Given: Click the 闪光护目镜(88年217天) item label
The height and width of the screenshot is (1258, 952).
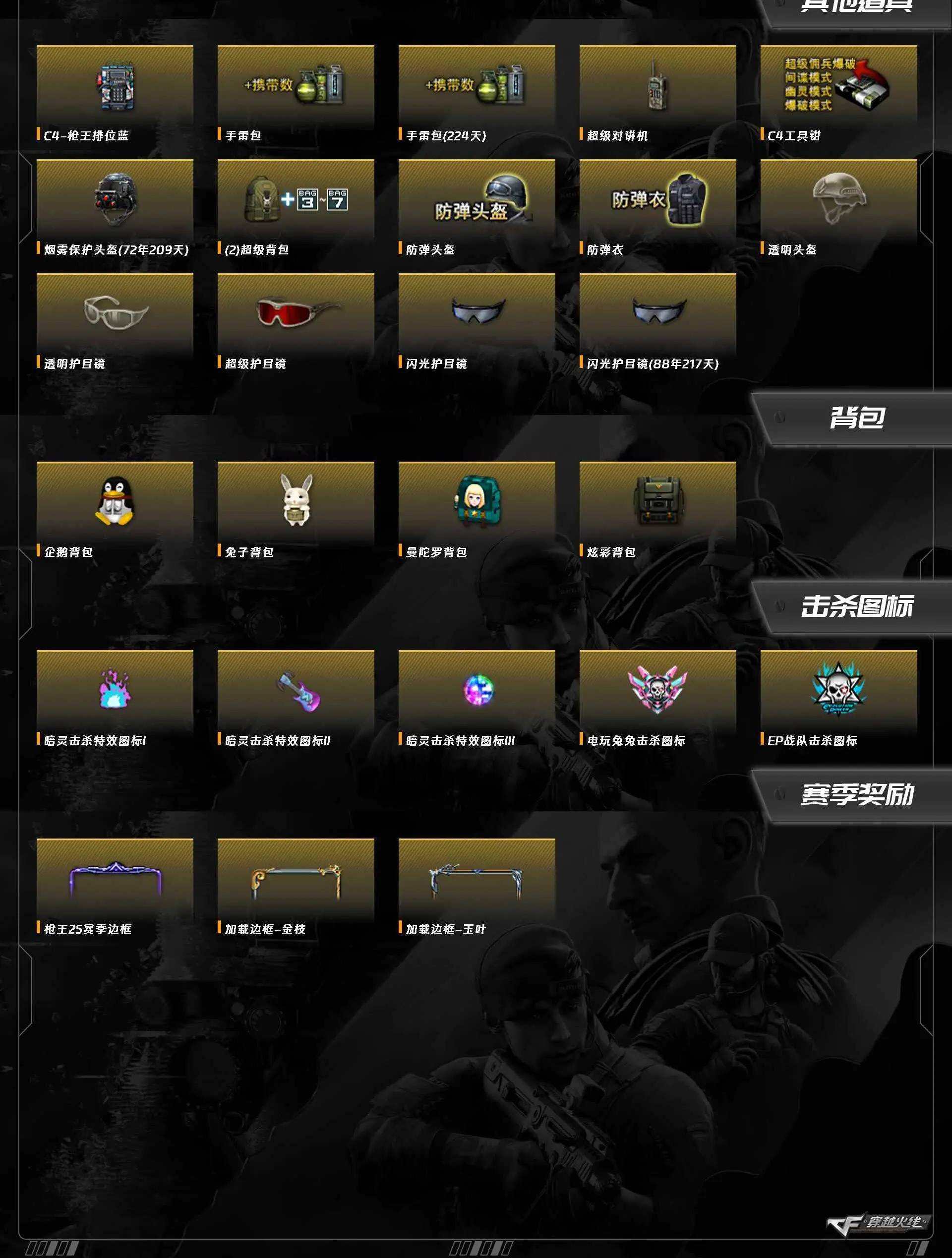Looking at the screenshot, I should 653,364.
